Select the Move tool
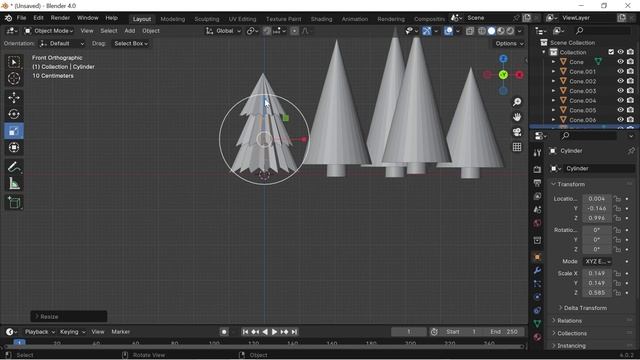 (x=14, y=98)
